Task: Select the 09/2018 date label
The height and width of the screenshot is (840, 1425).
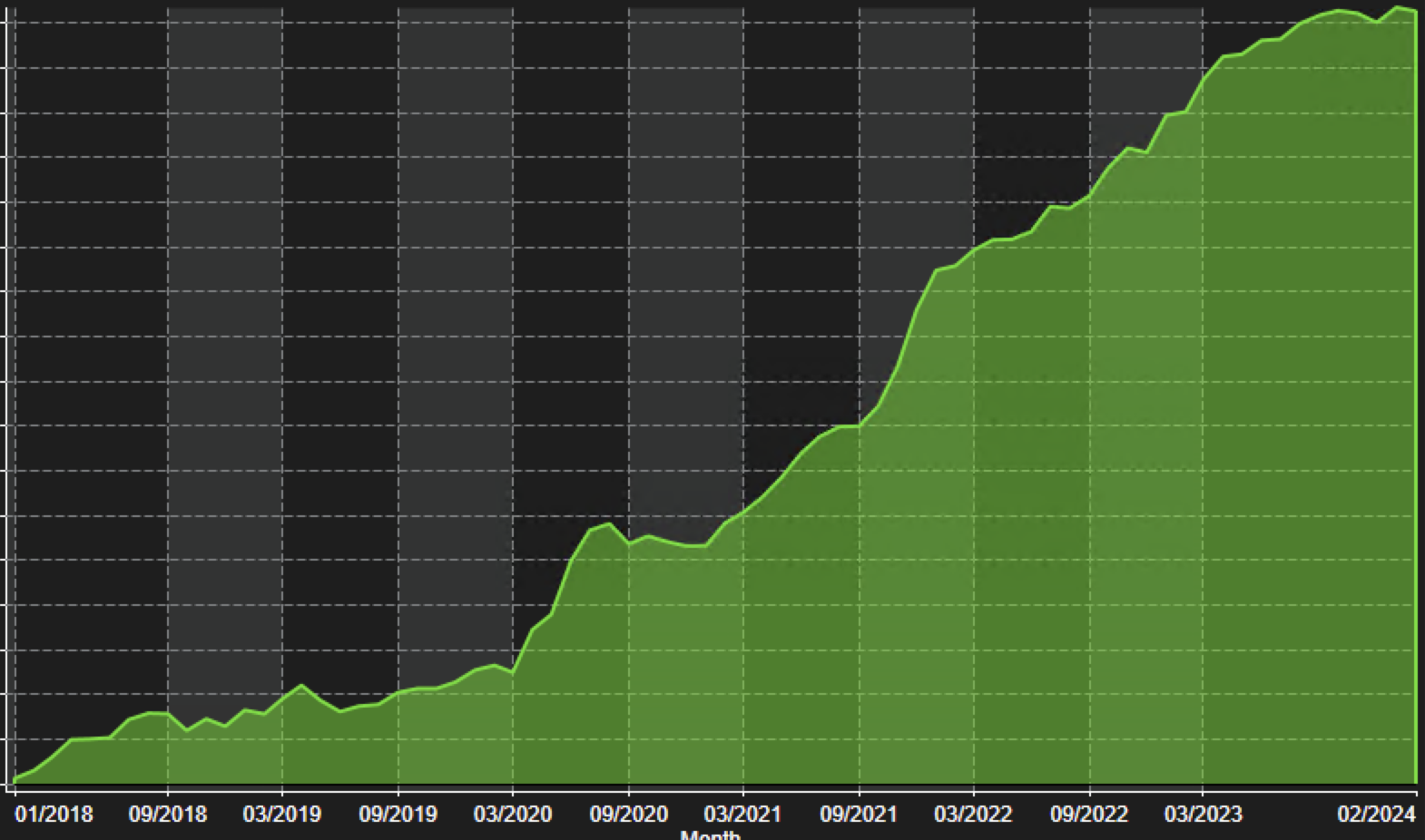Action: [x=168, y=814]
